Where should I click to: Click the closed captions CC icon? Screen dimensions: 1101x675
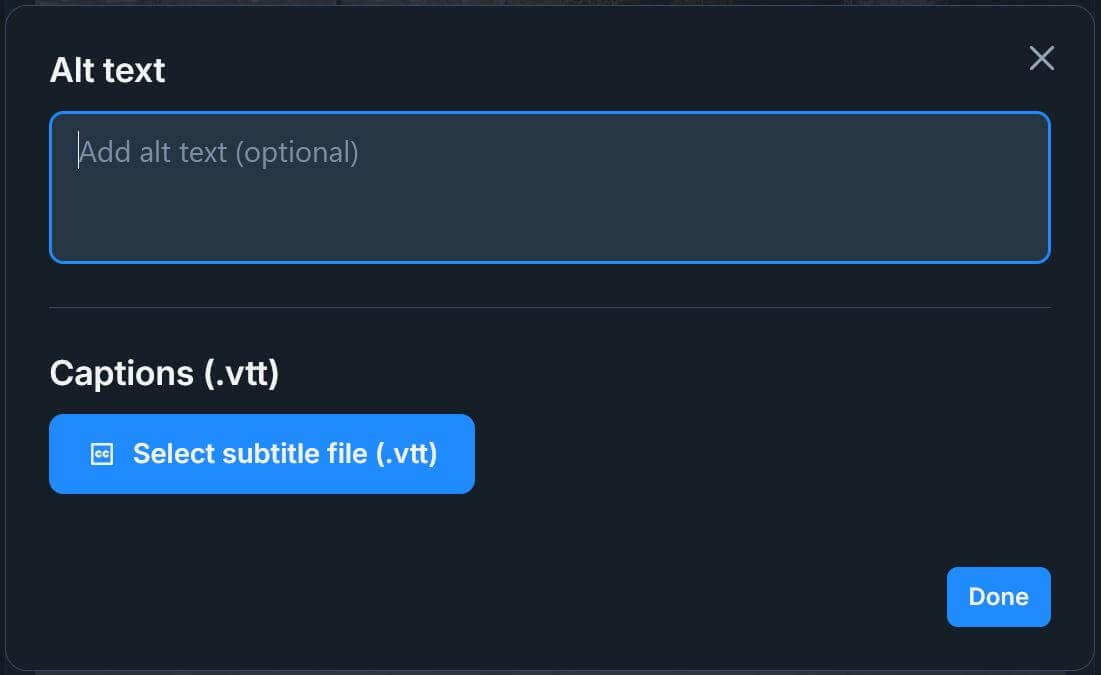coord(101,454)
